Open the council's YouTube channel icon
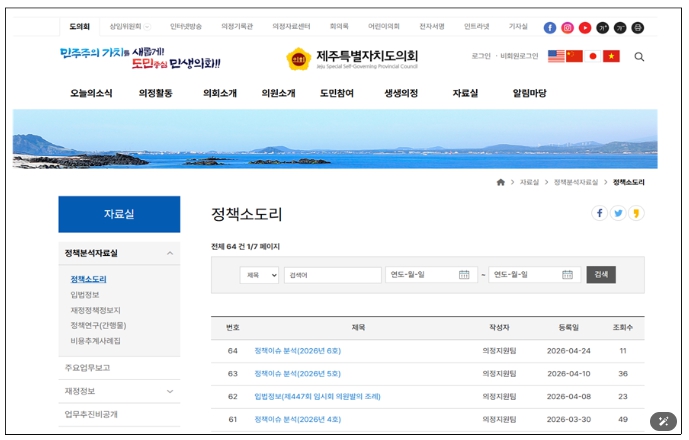The width and height of the screenshot is (689, 440). [585, 27]
